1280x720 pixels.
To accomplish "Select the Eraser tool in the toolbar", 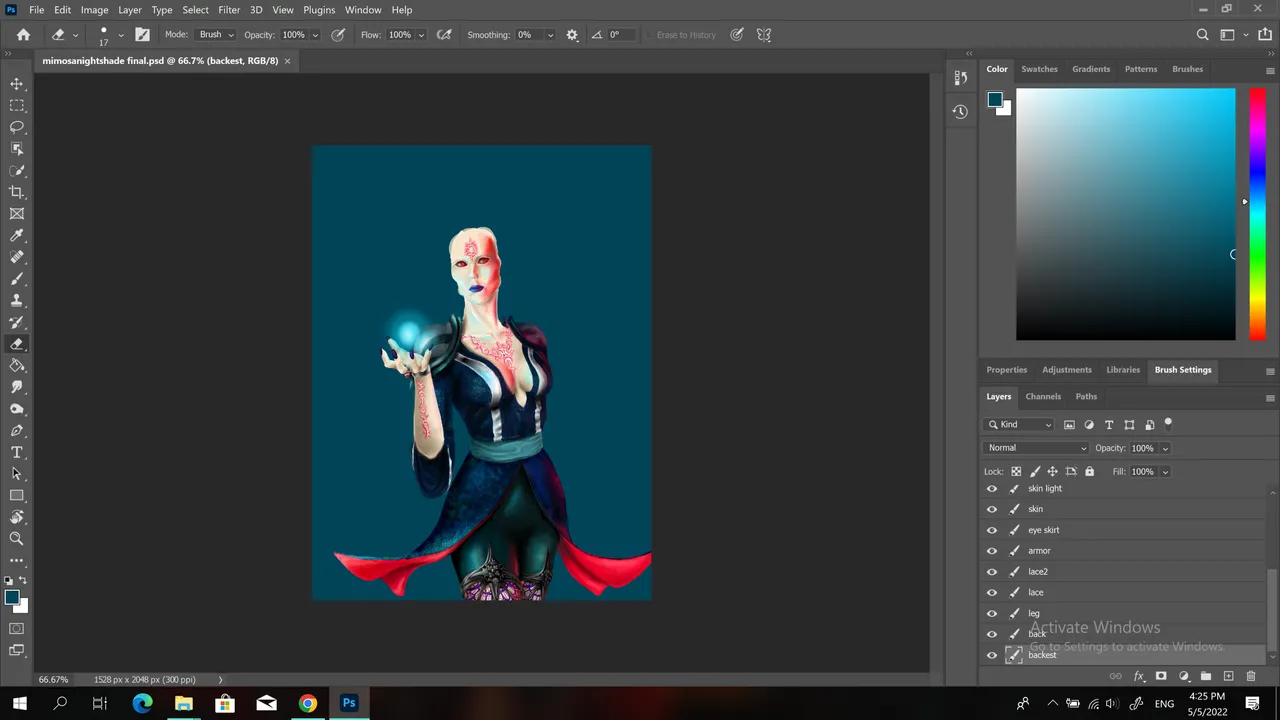I will coord(17,344).
